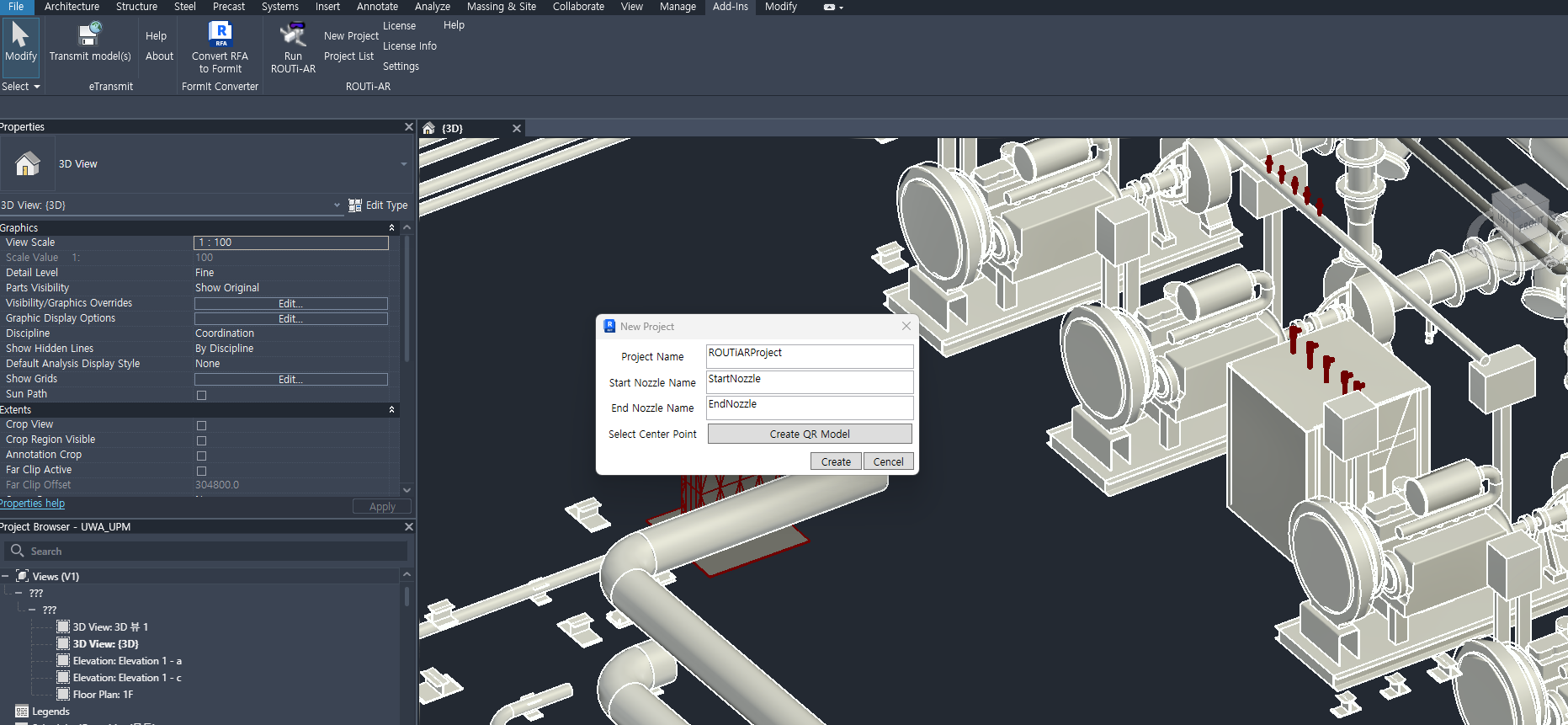Click the Project Name input field

pos(809,356)
